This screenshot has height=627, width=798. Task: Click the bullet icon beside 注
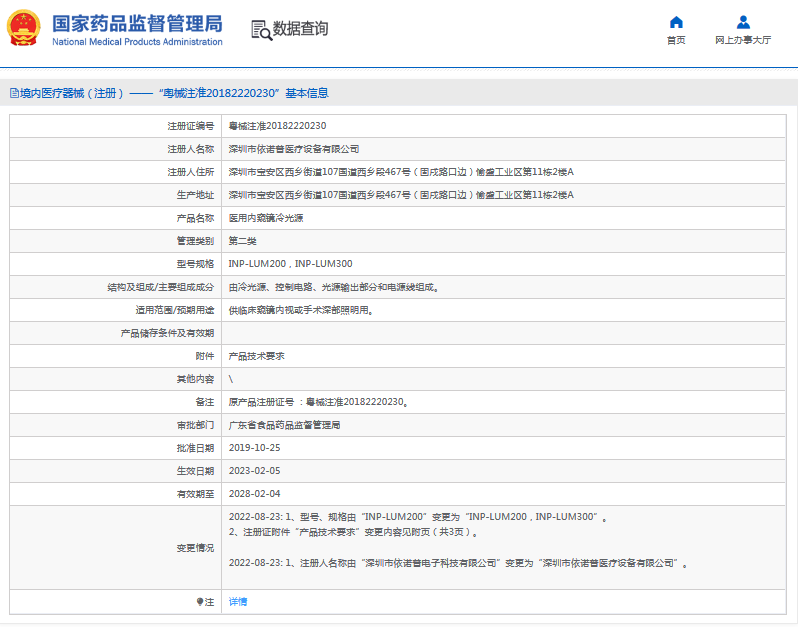[200, 602]
